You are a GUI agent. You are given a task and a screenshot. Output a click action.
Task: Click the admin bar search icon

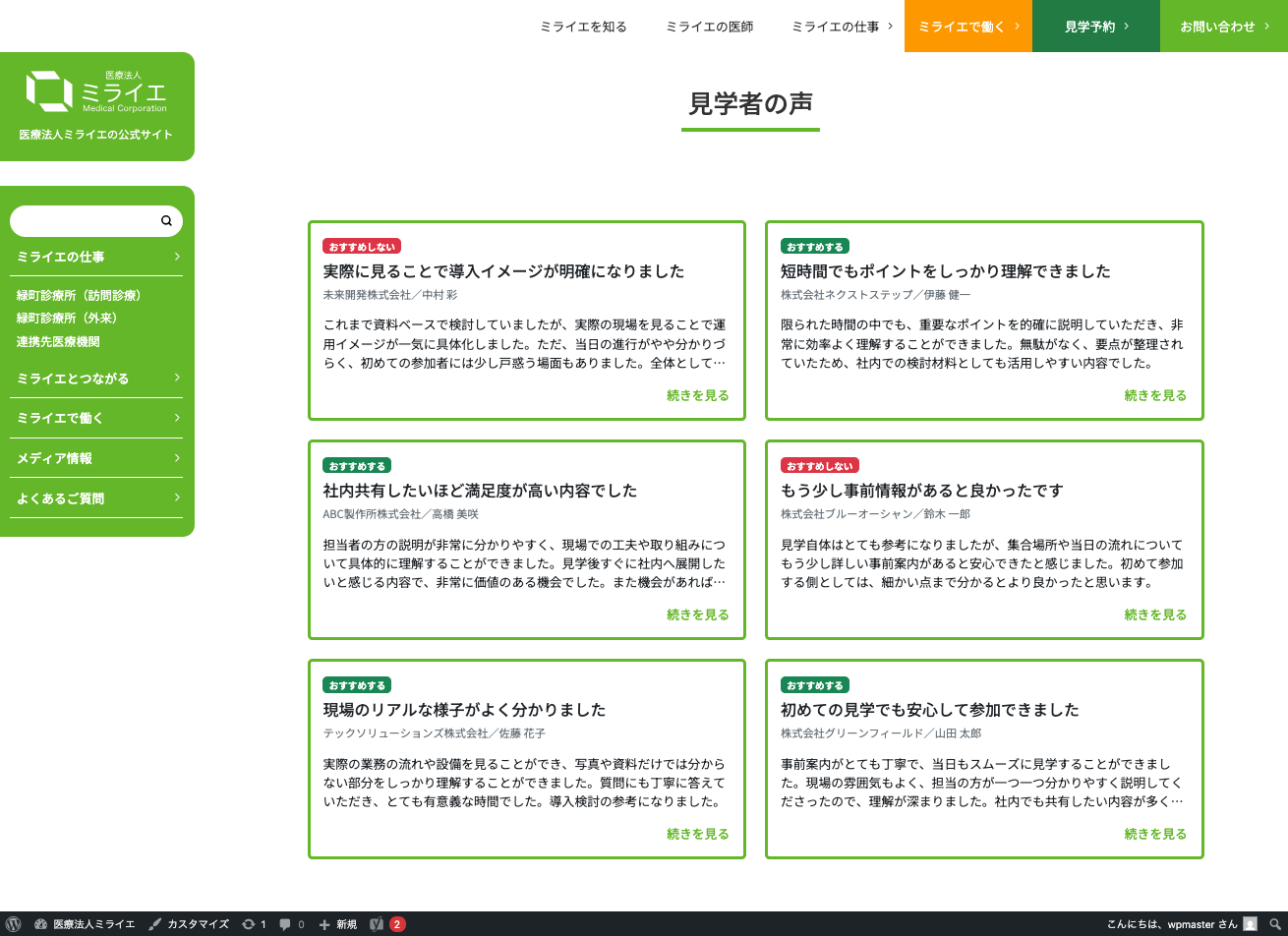1274,924
